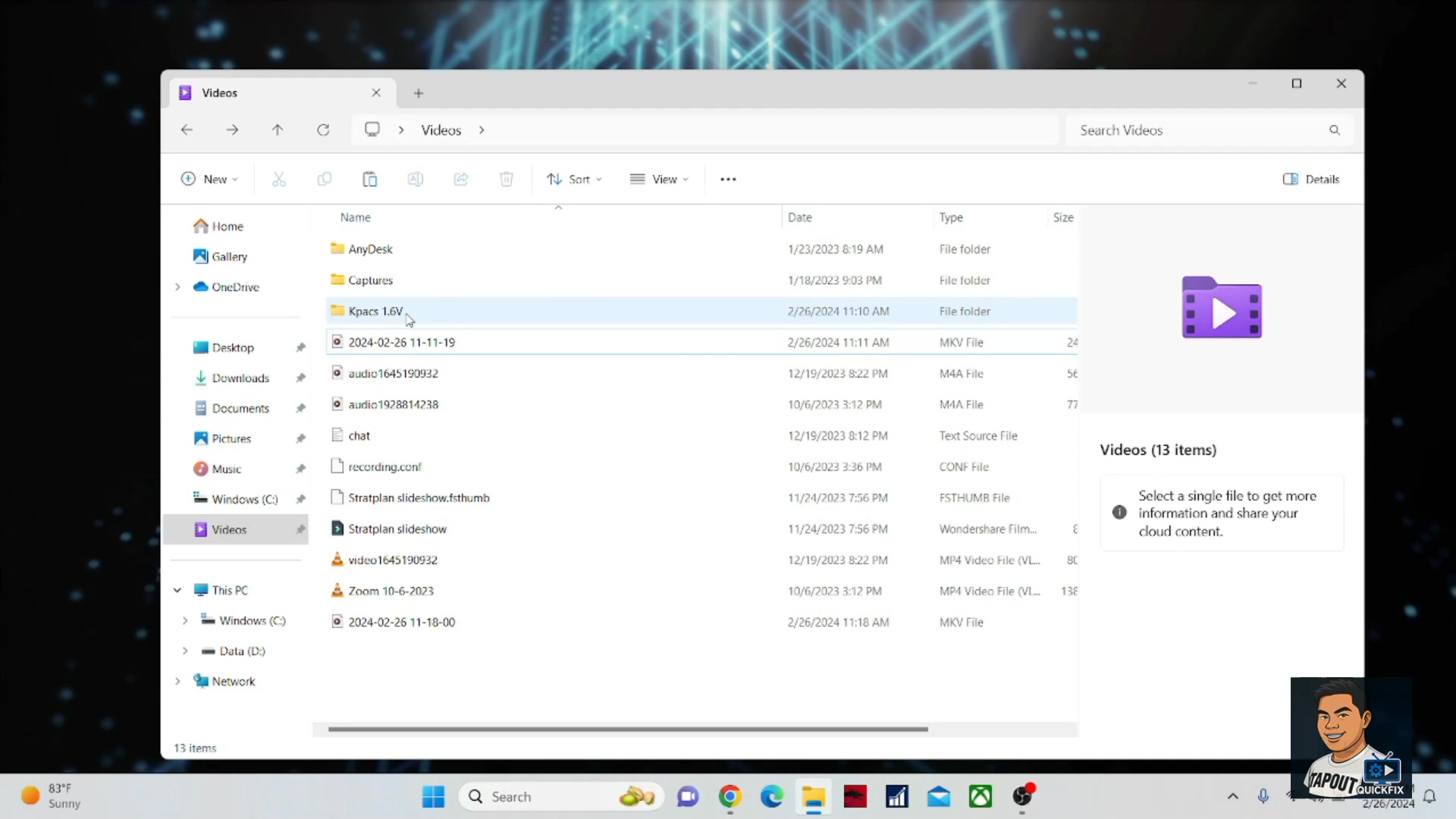Select the recording.conf file
Image resolution: width=1456 pixels, height=819 pixels.
click(701, 467)
